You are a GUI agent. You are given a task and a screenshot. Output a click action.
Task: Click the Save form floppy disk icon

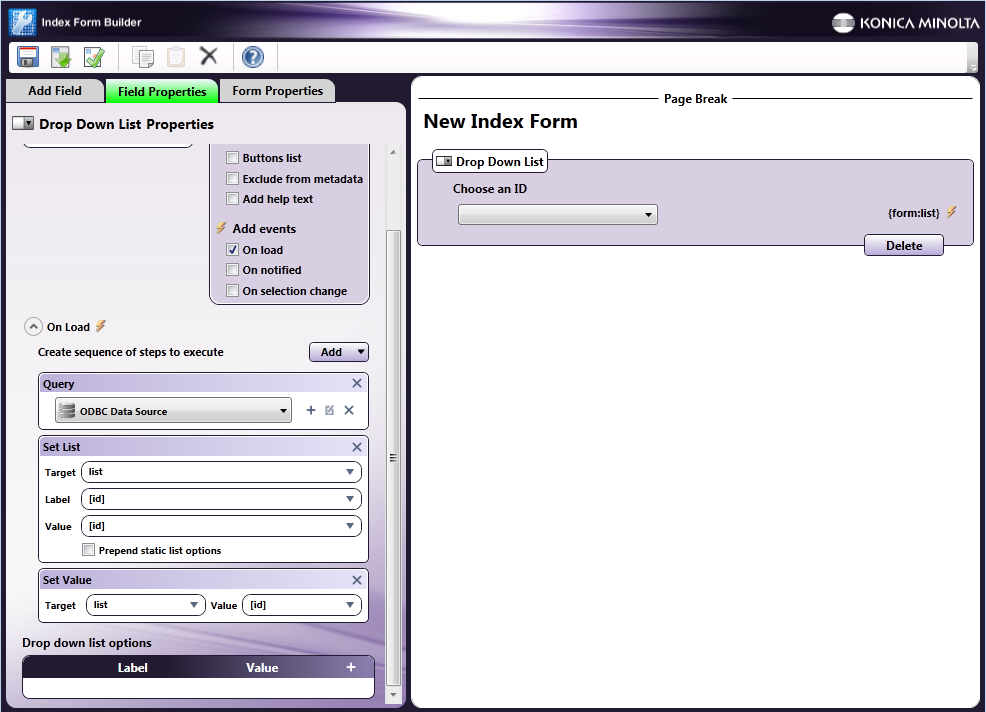(x=28, y=57)
